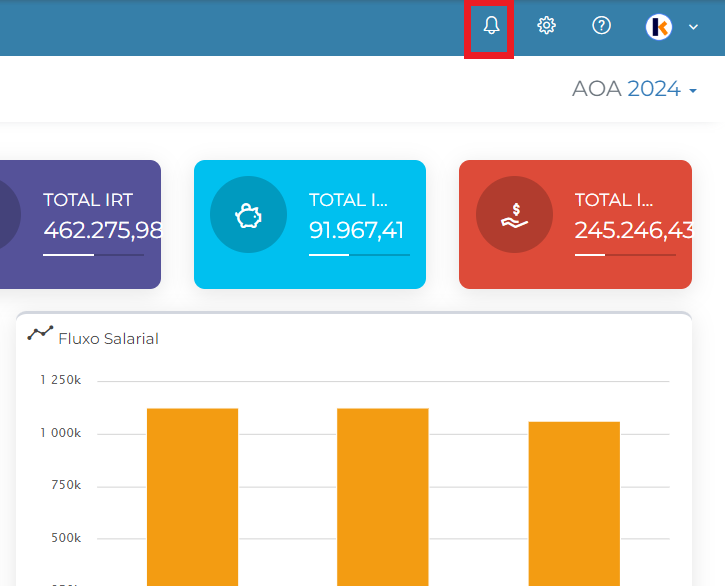
Task: Click the 462.275,98 value
Action: click(102, 230)
